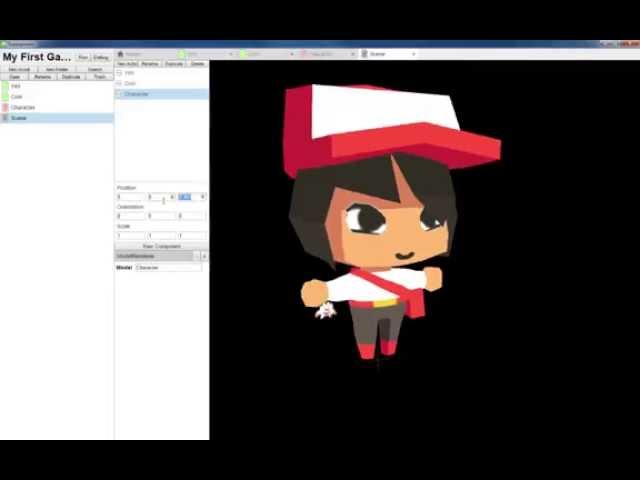Click the Duplicate button in scene actor toolbar
This screenshot has width=640, height=480.
174,64
